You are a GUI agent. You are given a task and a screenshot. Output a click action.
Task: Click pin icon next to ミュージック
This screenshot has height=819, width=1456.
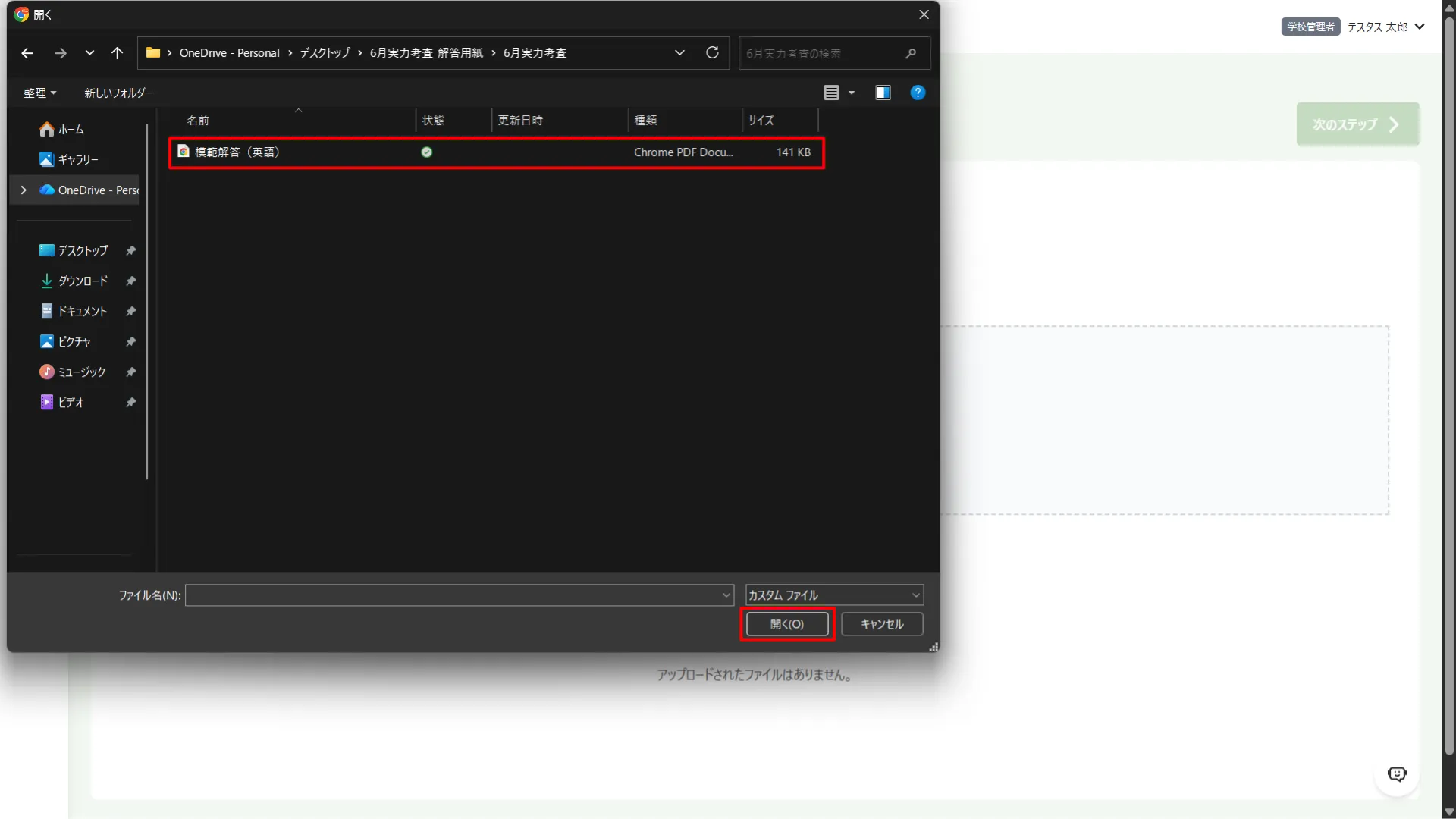[130, 372]
